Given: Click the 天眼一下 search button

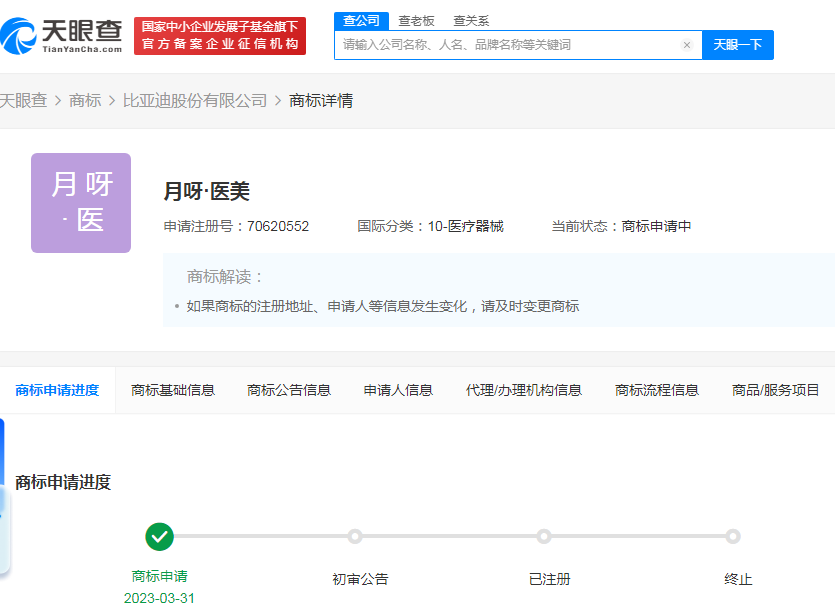Looking at the screenshot, I should 738,45.
